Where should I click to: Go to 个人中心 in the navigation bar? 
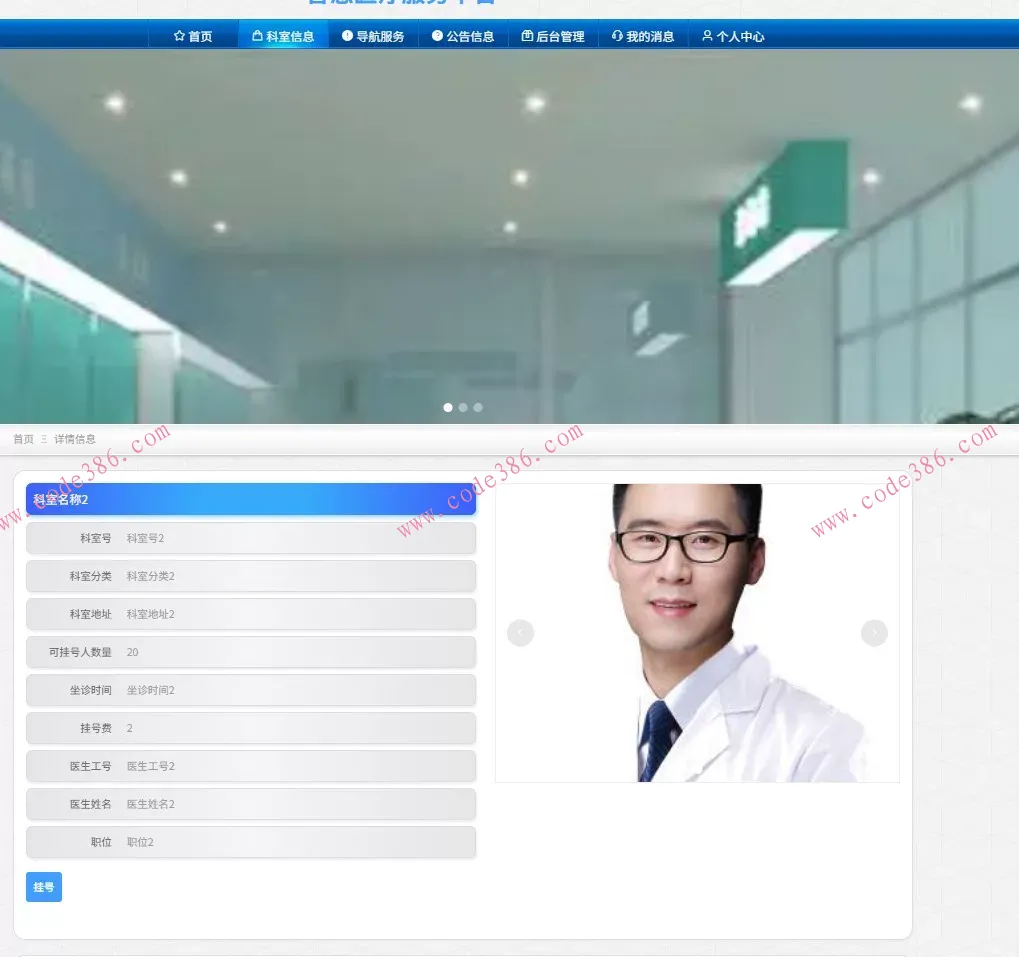[x=733, y=36]
